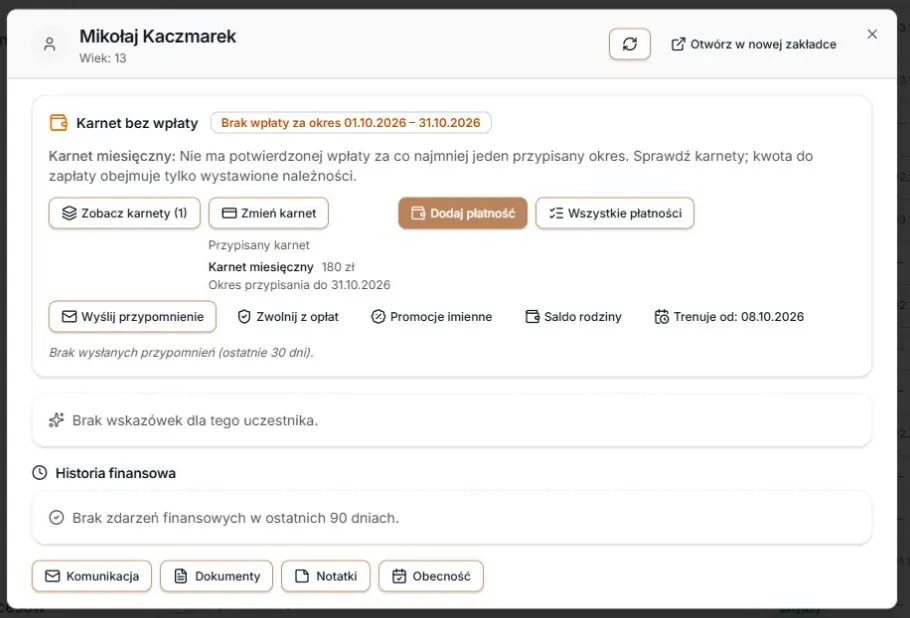Click the check circle icon by Brak zdarzeń finansowych
Image resolution: width=910 pixels, height=618 pixels.
pyautogui.click(x=56, y=518)
